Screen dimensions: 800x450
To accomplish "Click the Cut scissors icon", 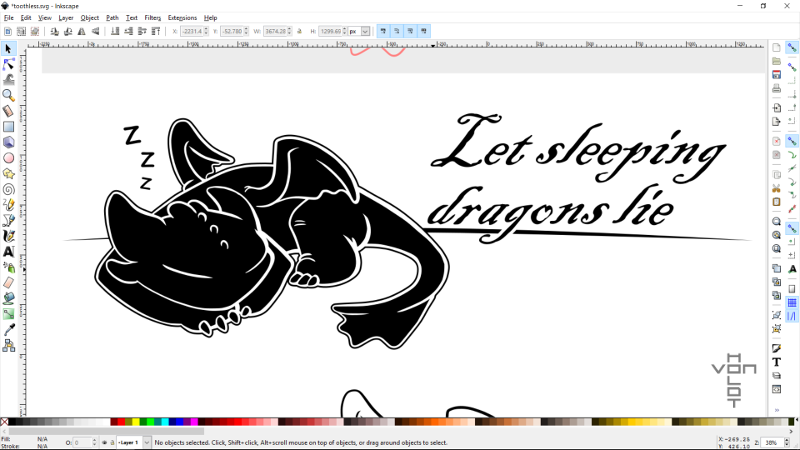I will coord(777,188).
